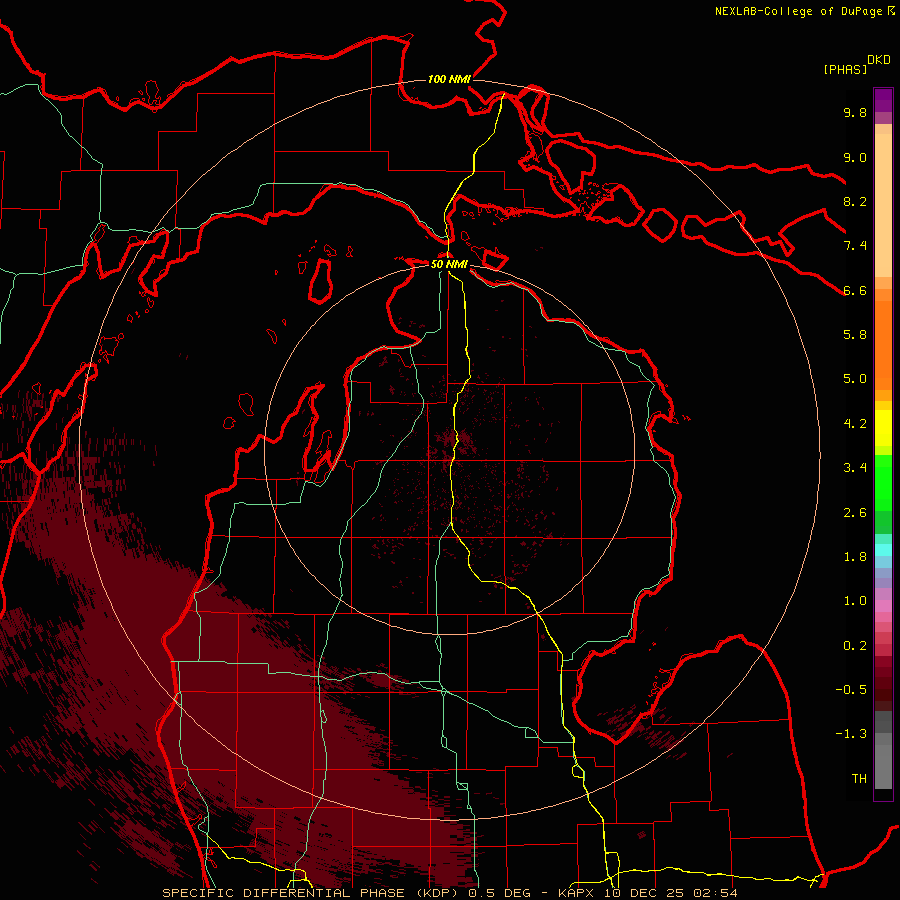Click the KAPX station identifier in the caption
Viewport: 900px width, 900px height.
576,893
